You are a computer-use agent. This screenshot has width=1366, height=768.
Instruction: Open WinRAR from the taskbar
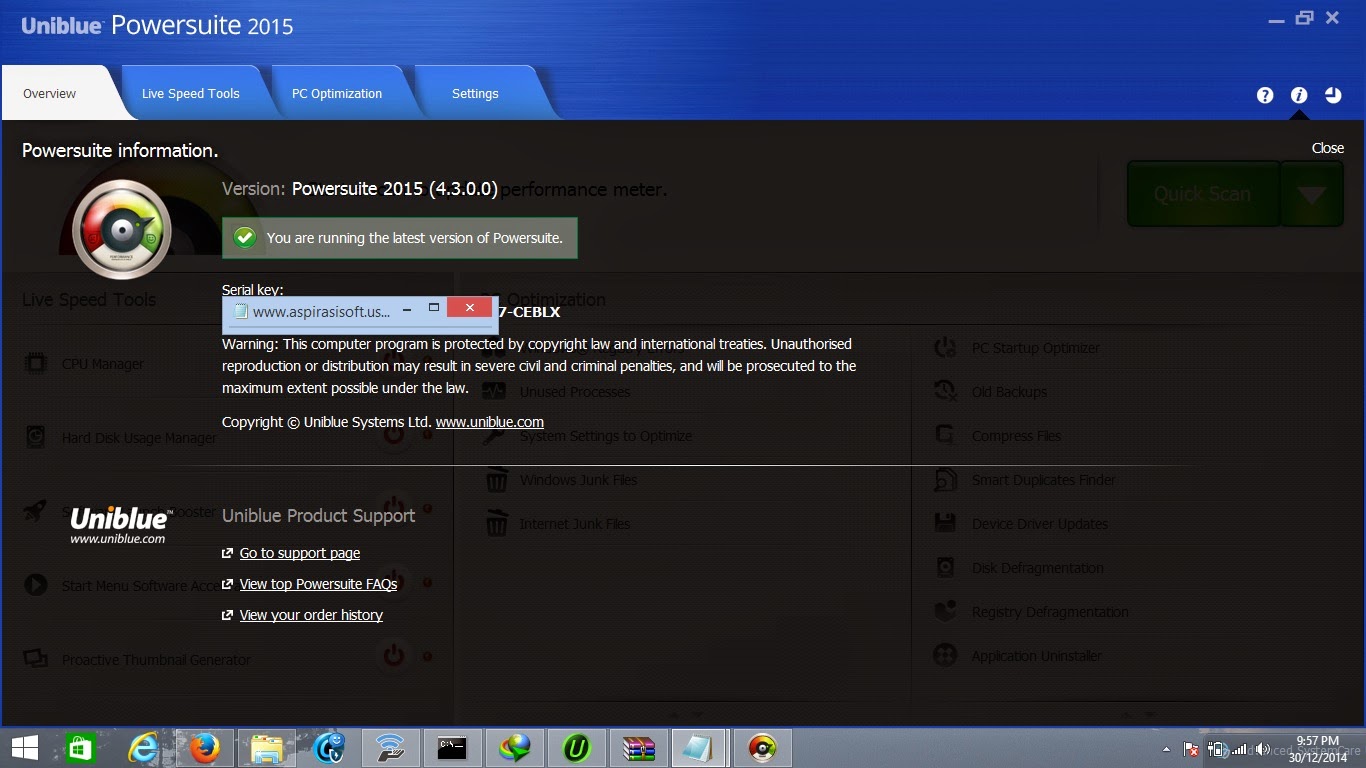coord(638,748)
